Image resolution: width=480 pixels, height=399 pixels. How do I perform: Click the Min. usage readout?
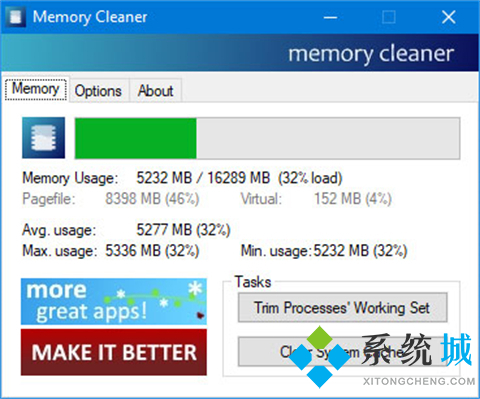[360, 251]
